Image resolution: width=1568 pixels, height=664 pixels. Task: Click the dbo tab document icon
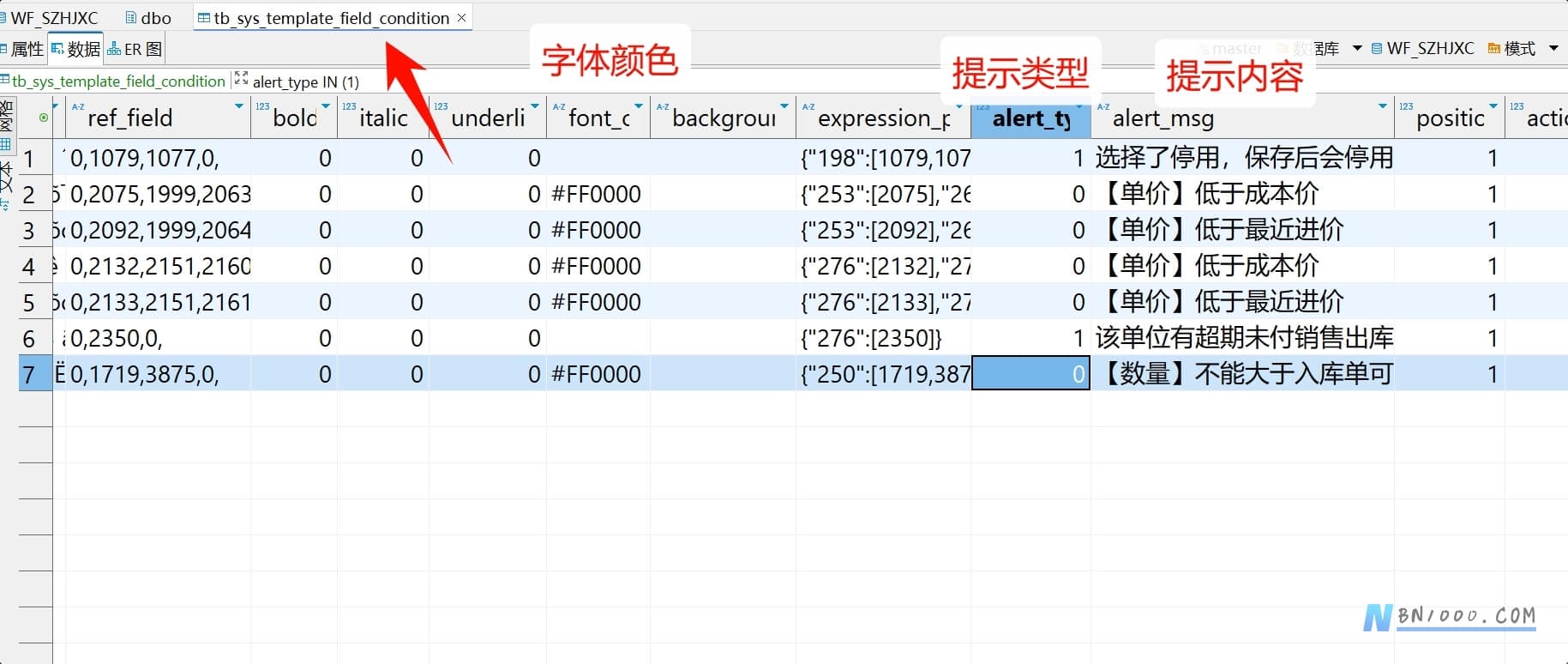[x=130, y=18]
